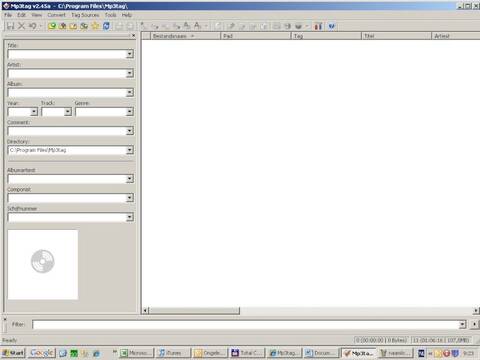Open the Convert menu
480x360 pixels.
[56, 15]
